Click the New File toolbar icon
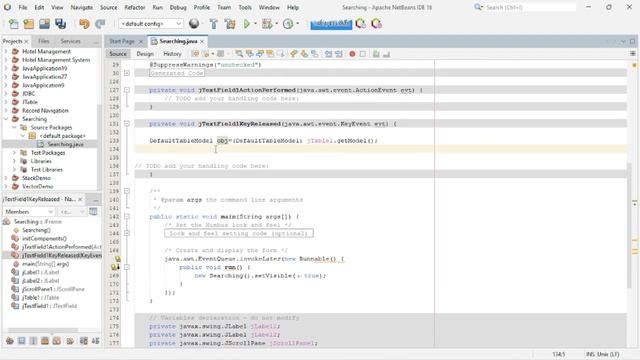This screenshot has height=360, width=640. 13,24
